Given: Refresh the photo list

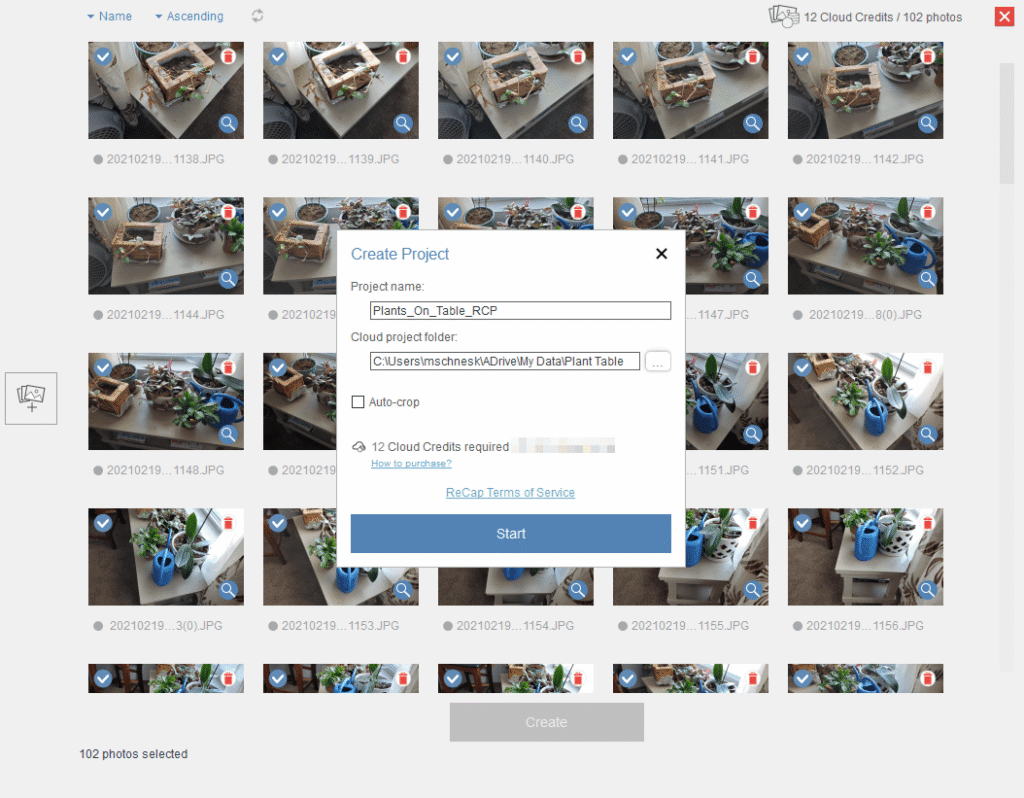Looking at the screenshot, I should [x=257, y=16].
